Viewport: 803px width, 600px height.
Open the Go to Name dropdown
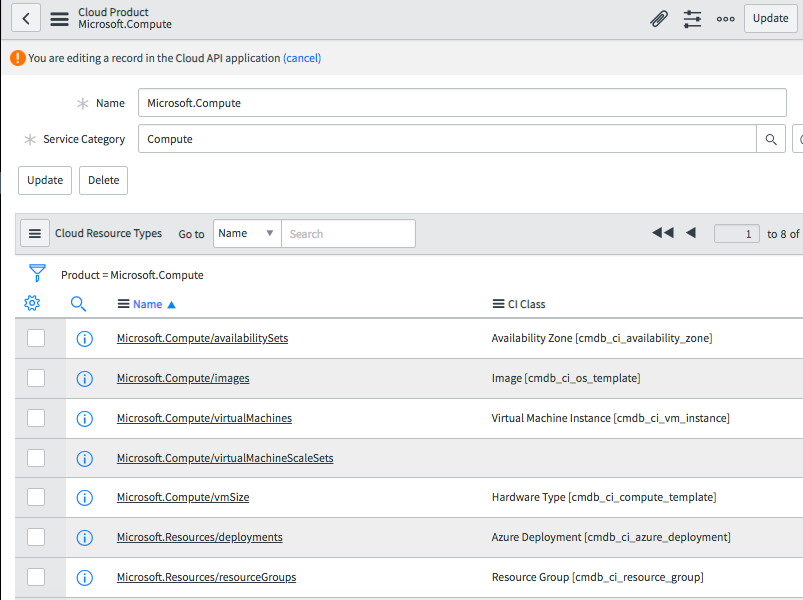pyautogui.click(x=247, y=233)
